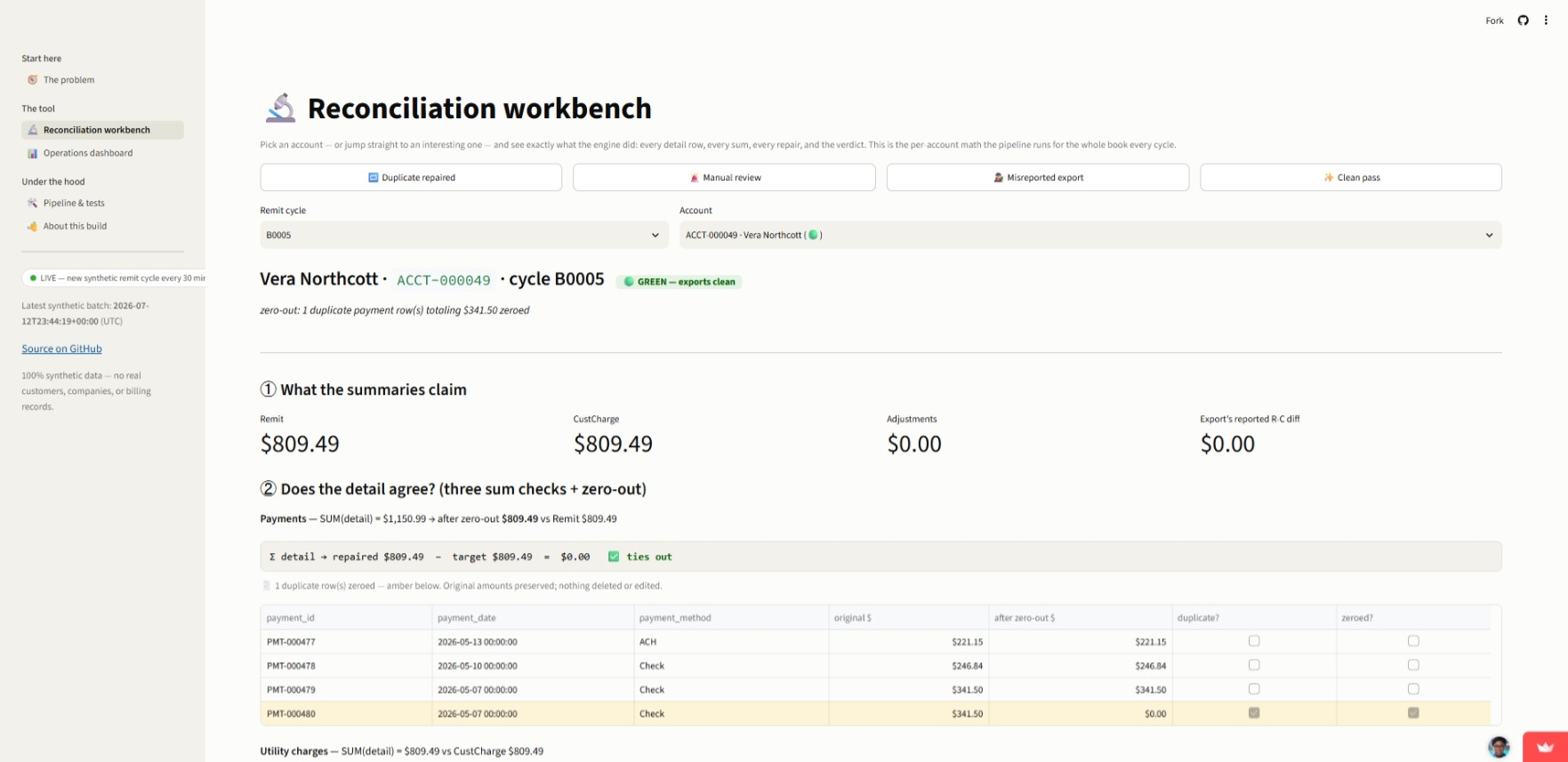Select the PMT-000477 cell
This screenshot has width=1568, height=762.
tap(346, 641)
